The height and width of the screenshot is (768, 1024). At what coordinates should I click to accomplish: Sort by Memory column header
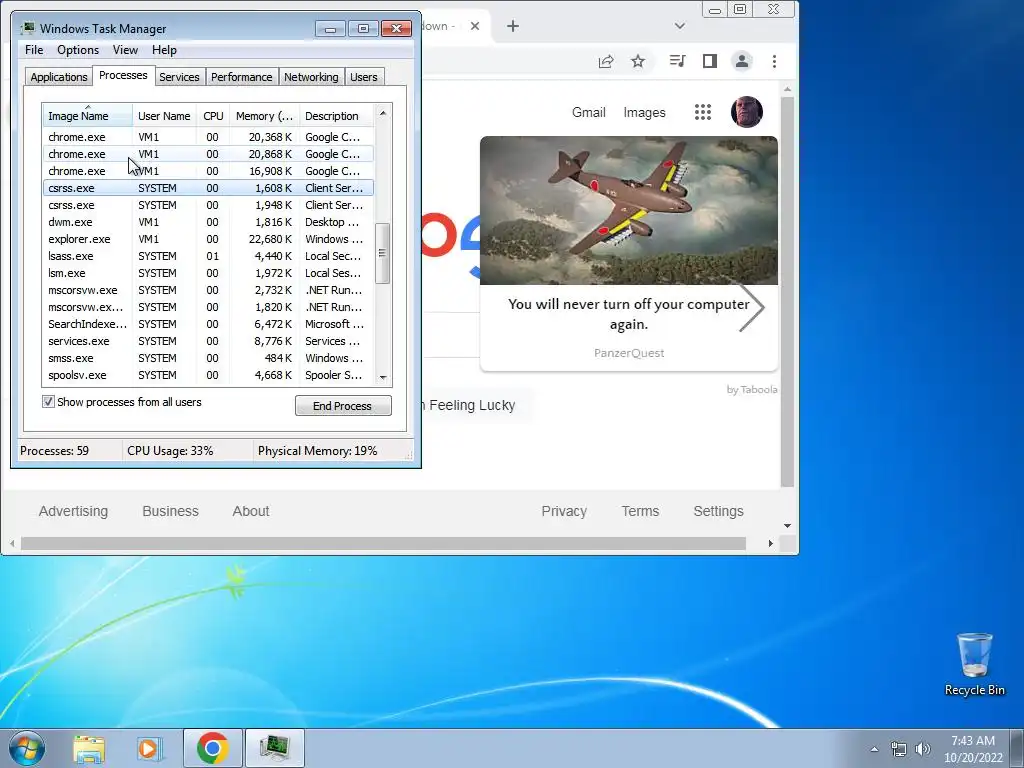click(x=264, y=116)
